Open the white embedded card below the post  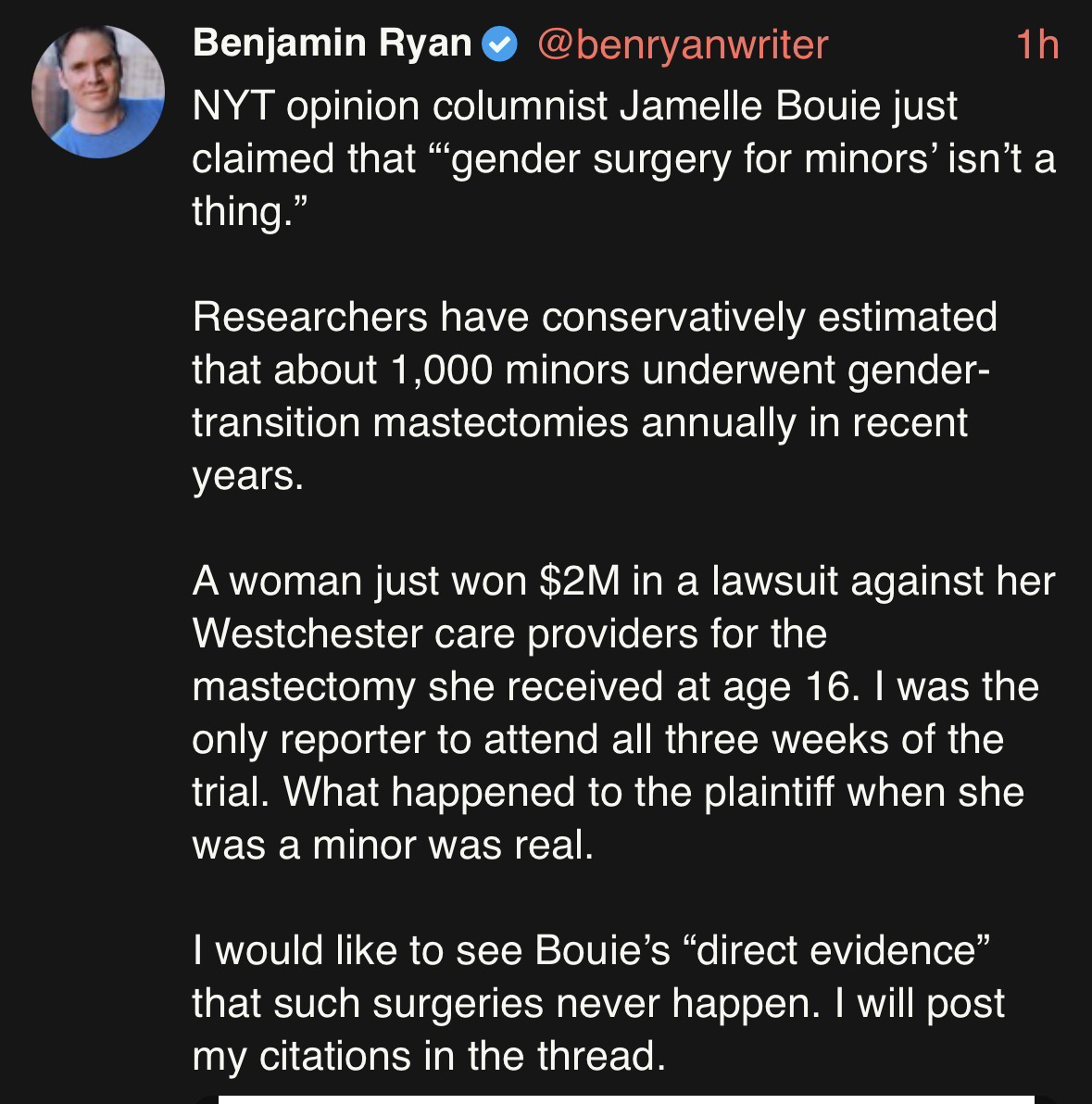pos(625,1098)
